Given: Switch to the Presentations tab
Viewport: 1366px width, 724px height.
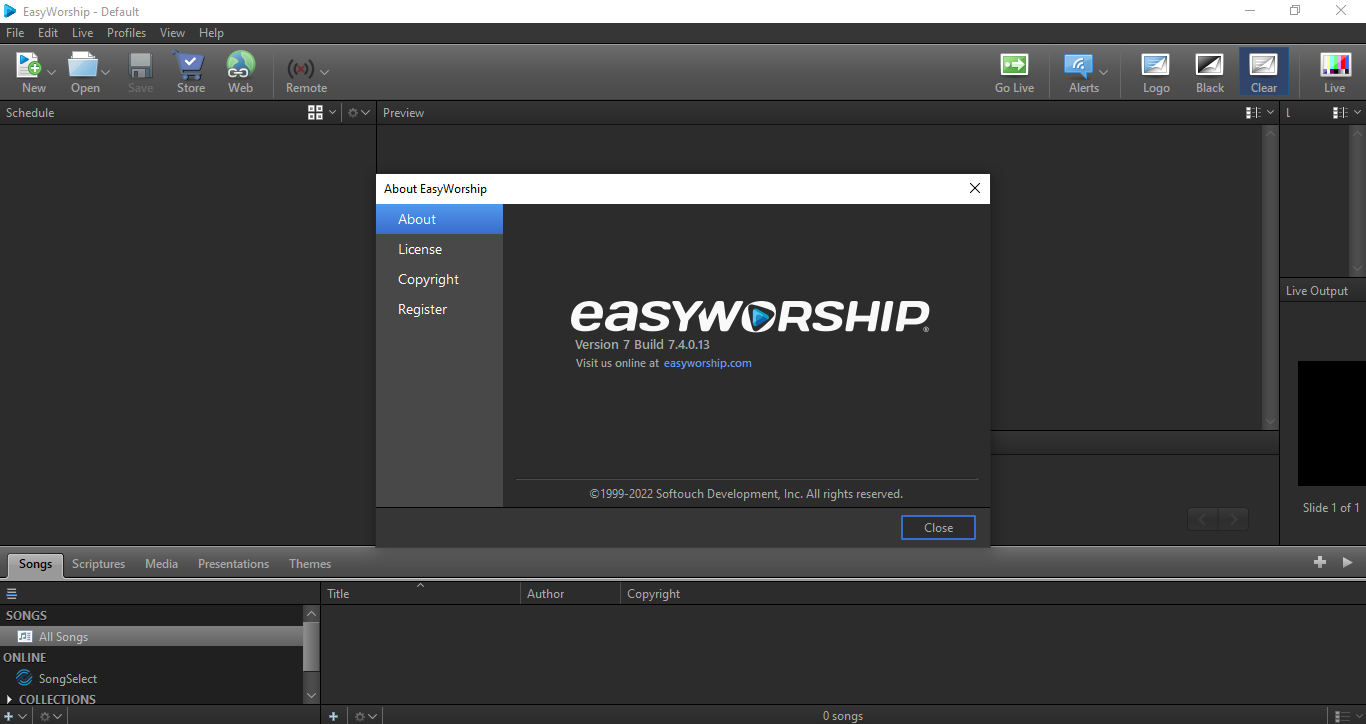Looking at the screenshot, I should (x=233, y=564).
